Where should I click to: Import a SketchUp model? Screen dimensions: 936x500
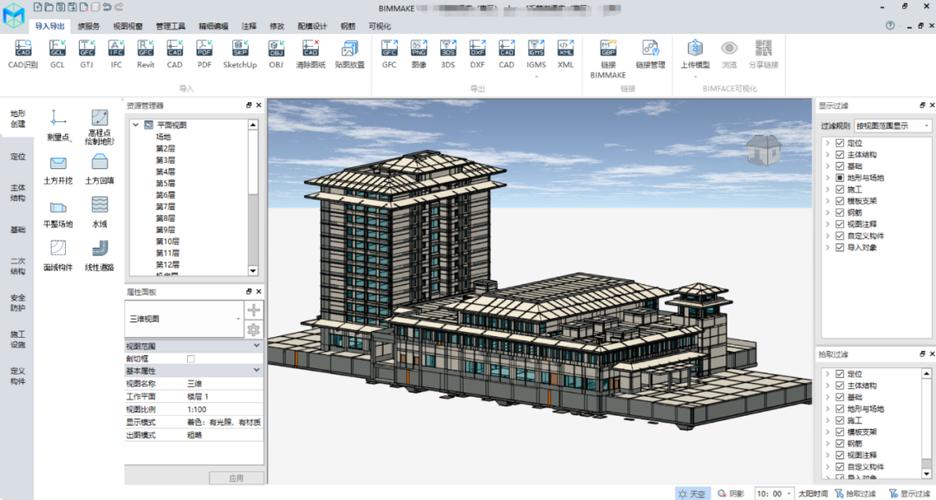pyautogui.click(x=240, y=54)
